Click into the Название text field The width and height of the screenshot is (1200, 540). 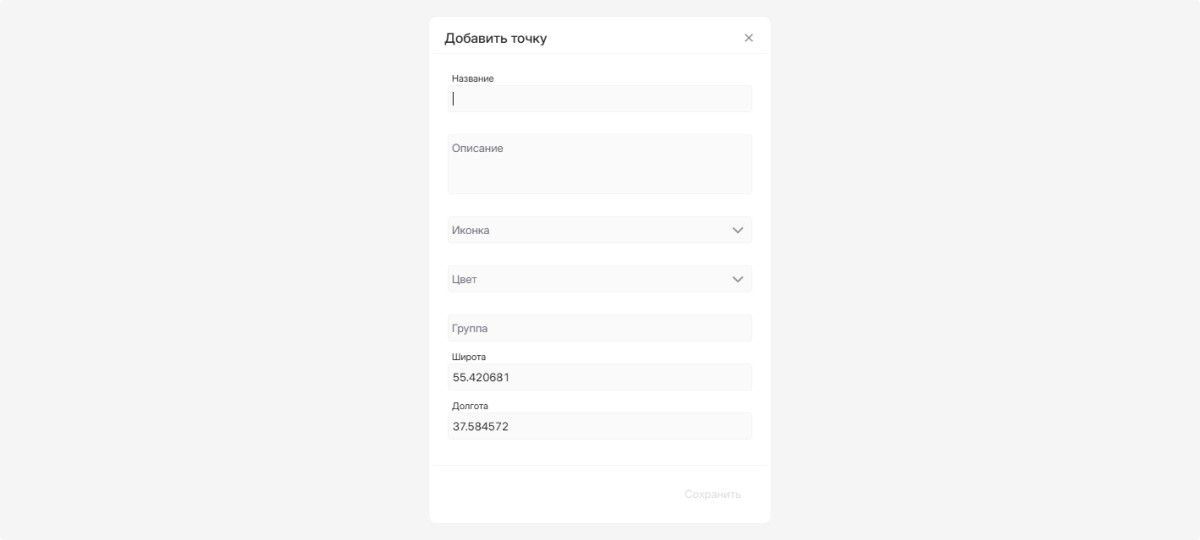point(600,99)
